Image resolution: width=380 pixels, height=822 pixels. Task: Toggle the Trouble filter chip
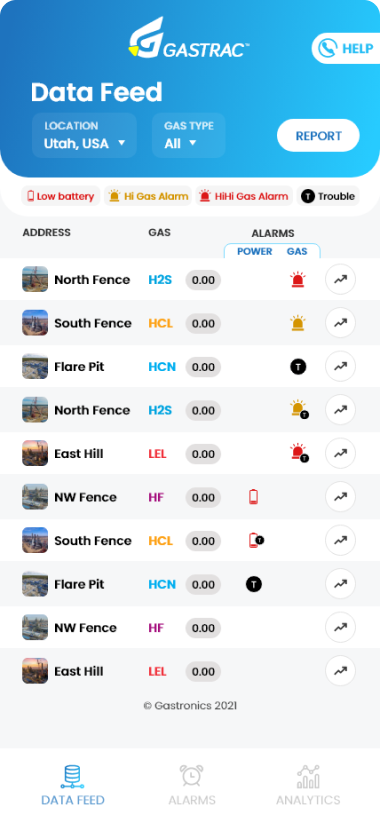pos(328,196)
